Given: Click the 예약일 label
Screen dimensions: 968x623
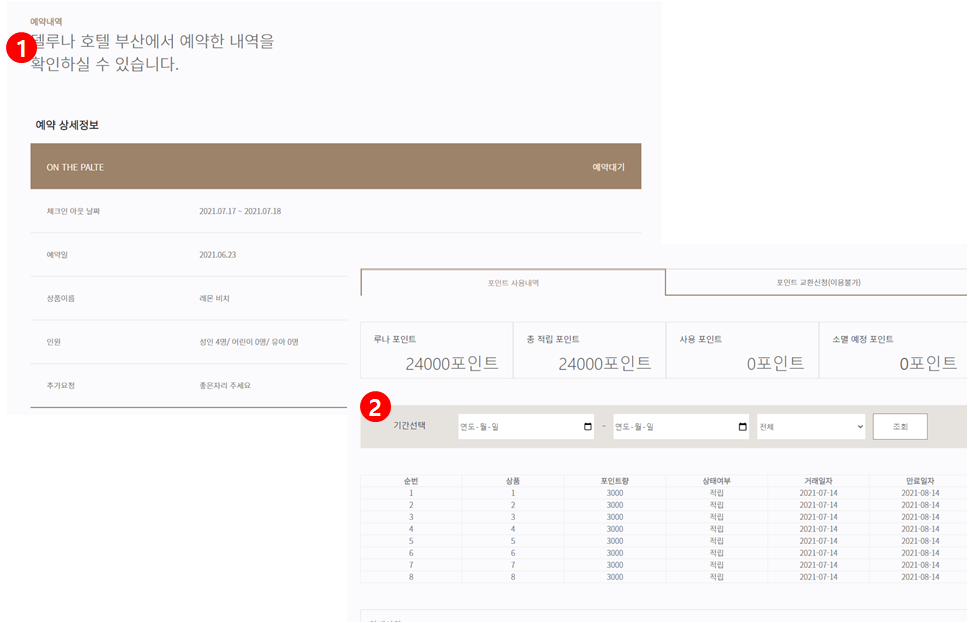Looking at the screenshot, I should (57, 254).
